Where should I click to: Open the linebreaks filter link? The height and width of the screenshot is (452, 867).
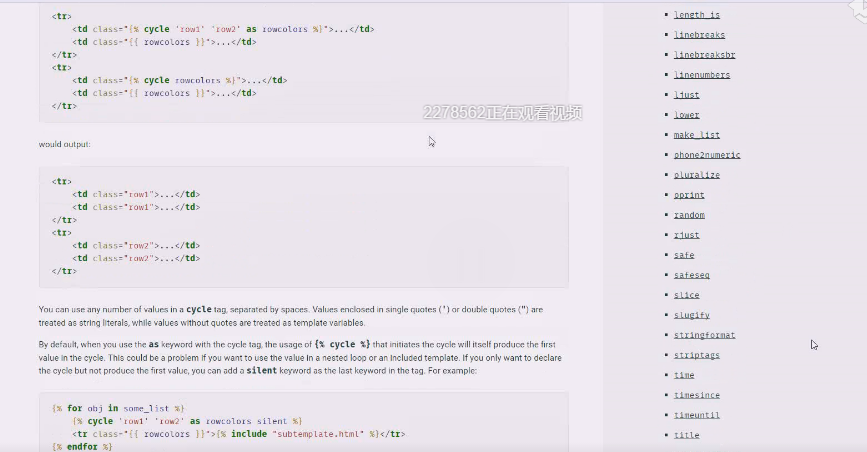click(699, 35)
